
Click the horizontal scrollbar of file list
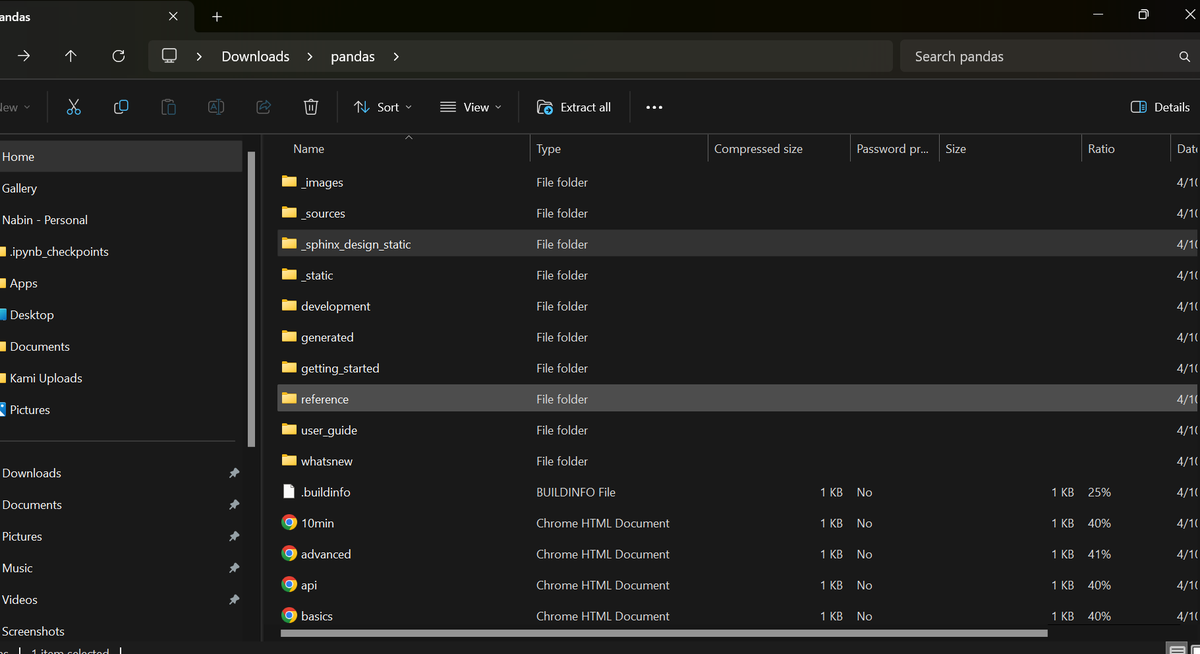click(664, 633)
